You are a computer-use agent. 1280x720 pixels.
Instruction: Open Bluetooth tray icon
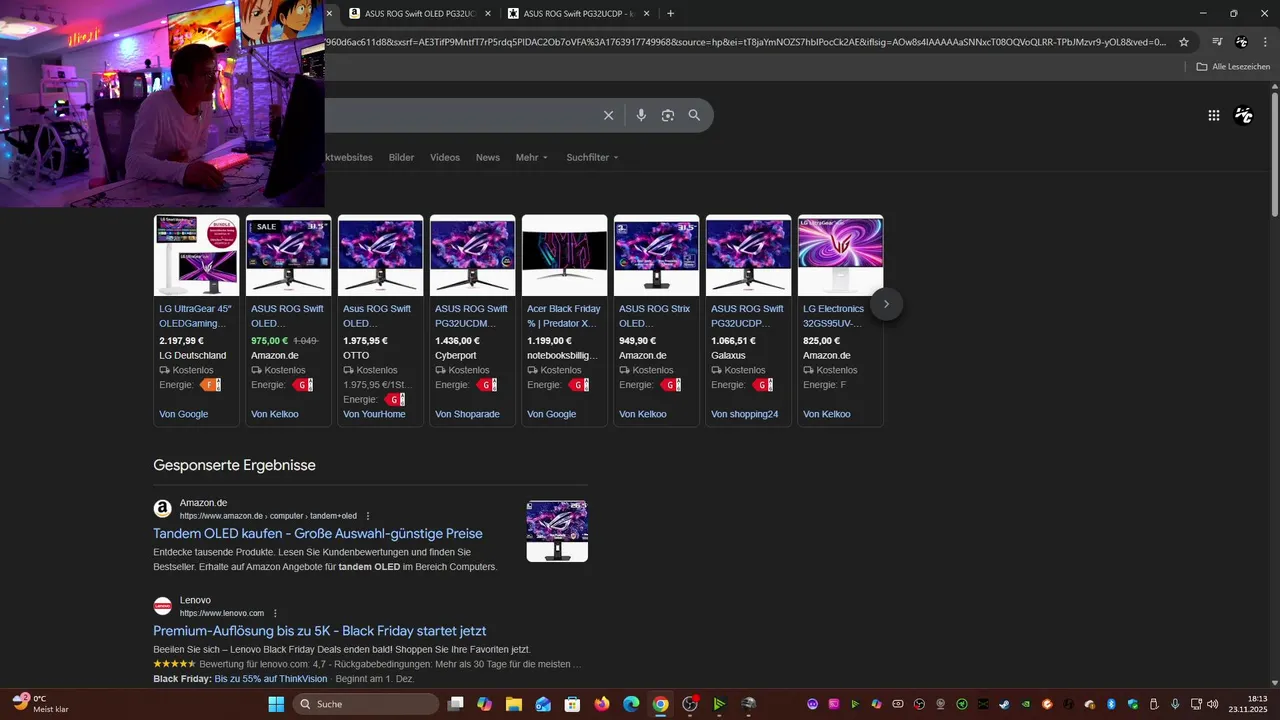1111,704
